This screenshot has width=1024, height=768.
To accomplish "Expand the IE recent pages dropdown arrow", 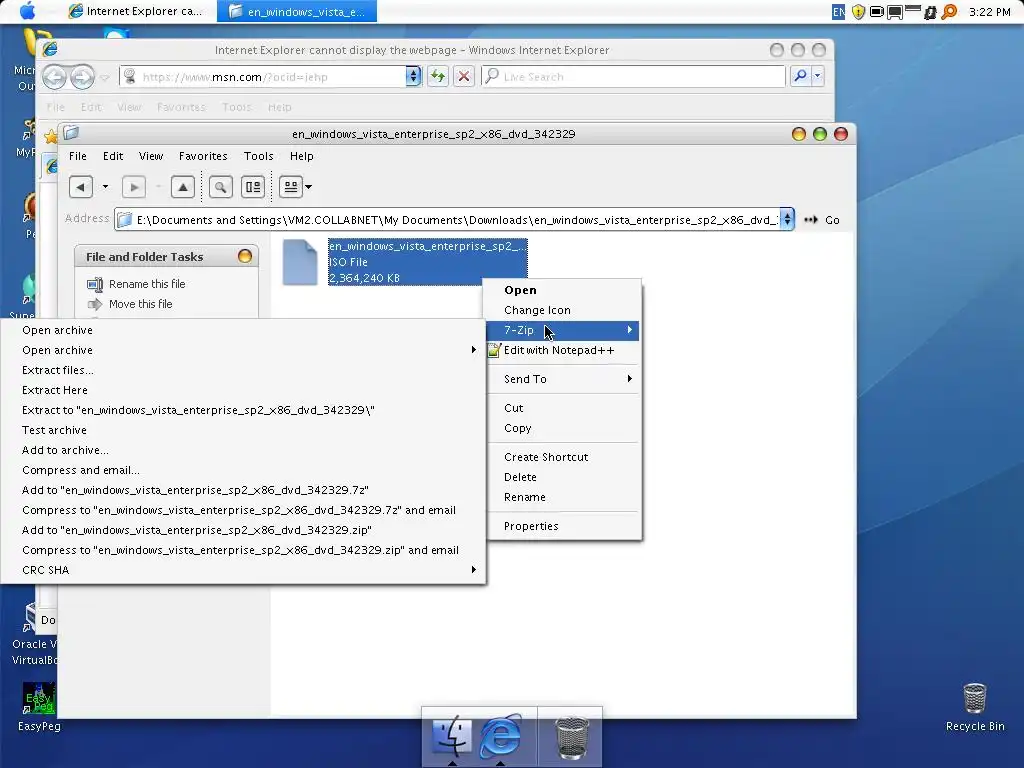I will click(x=105, y=78).
